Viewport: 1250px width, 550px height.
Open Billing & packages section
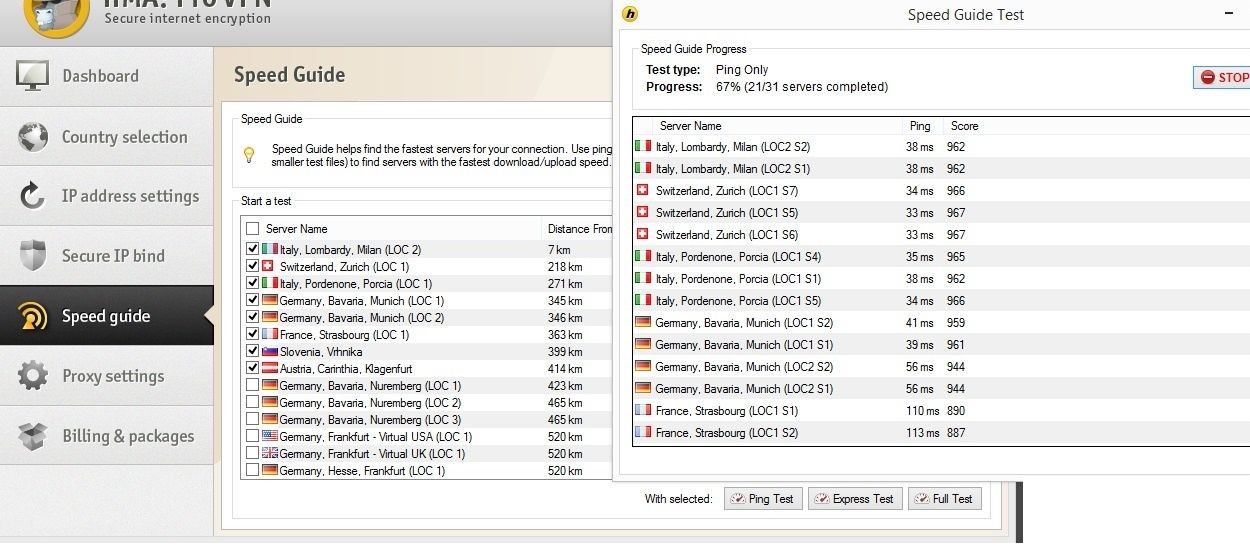click(107, 436)
